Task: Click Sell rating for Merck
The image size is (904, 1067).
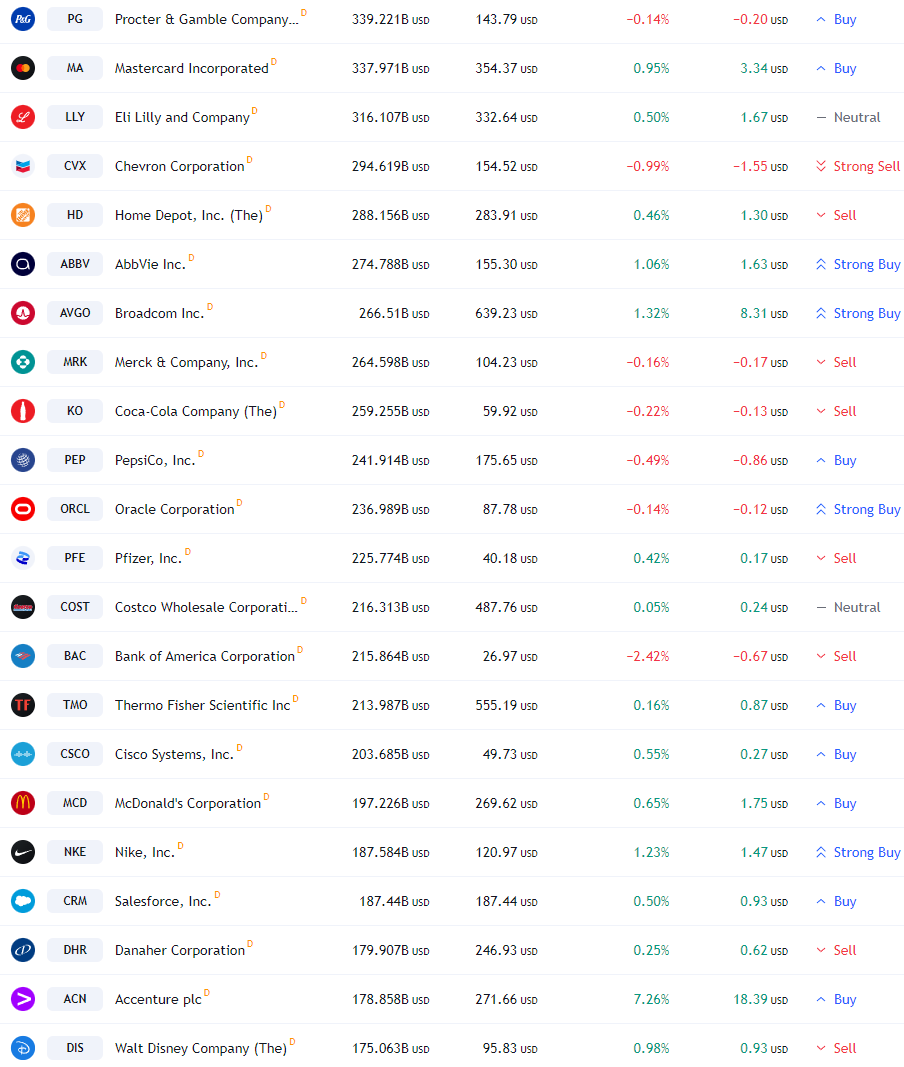Action: (836, 363)
